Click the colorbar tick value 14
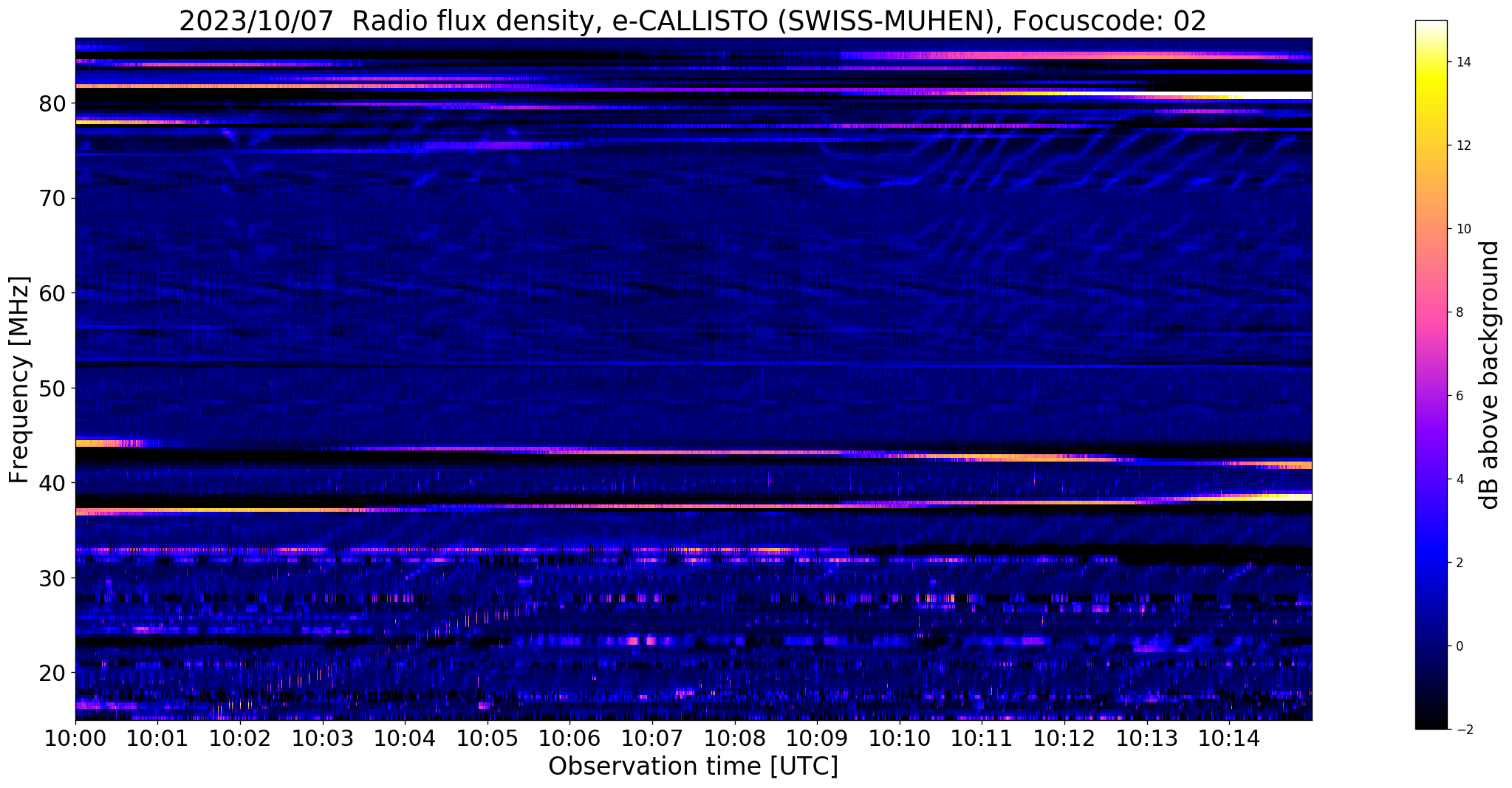The width and height of the screenshot is (1512, 788). tap(1463, 62)
